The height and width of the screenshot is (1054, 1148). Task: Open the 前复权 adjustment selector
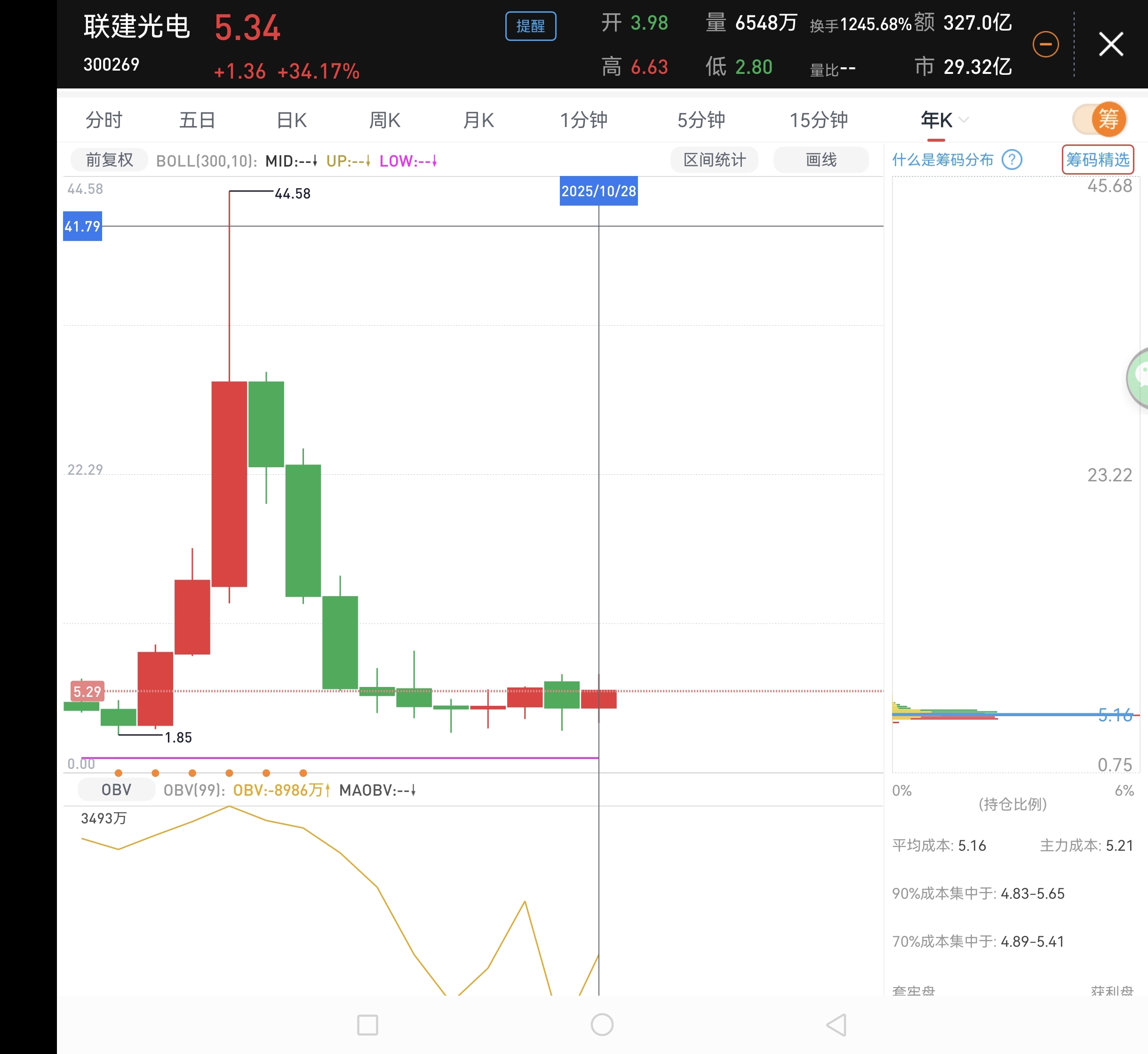pos(109,160)
